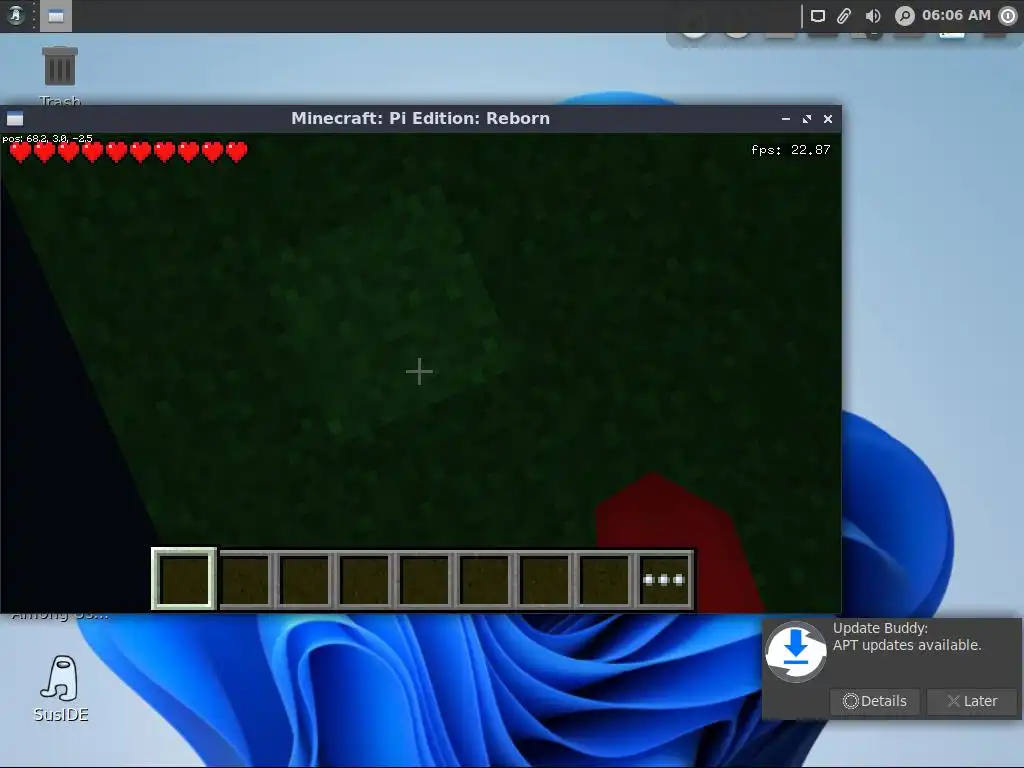This screenshot has width=1024, height=768.
Task: Select the first hotbar slot
Action: [184, 579]
